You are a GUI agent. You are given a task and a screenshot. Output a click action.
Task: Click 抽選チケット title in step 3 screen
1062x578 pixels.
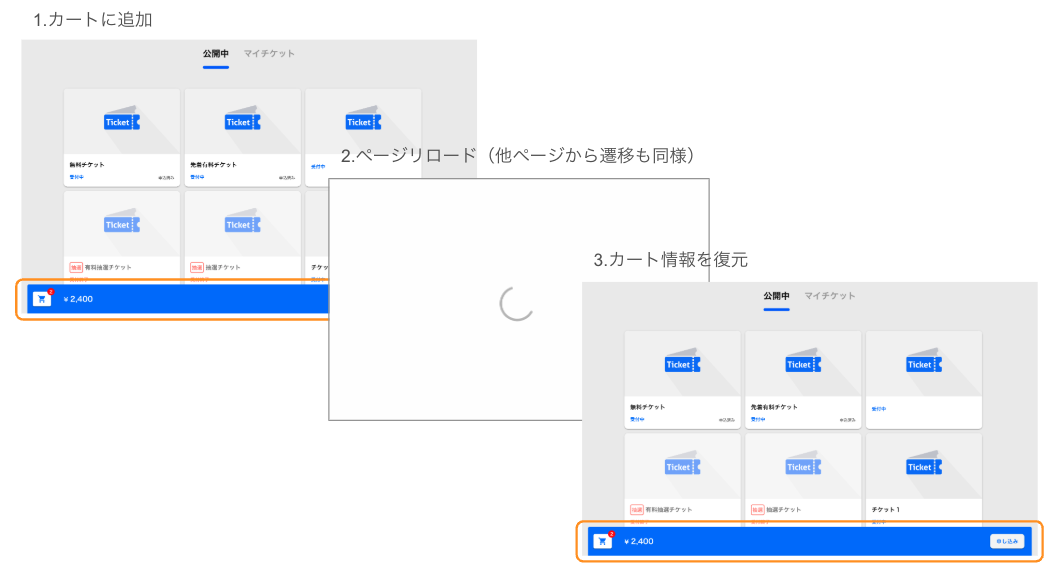point(784,510)
